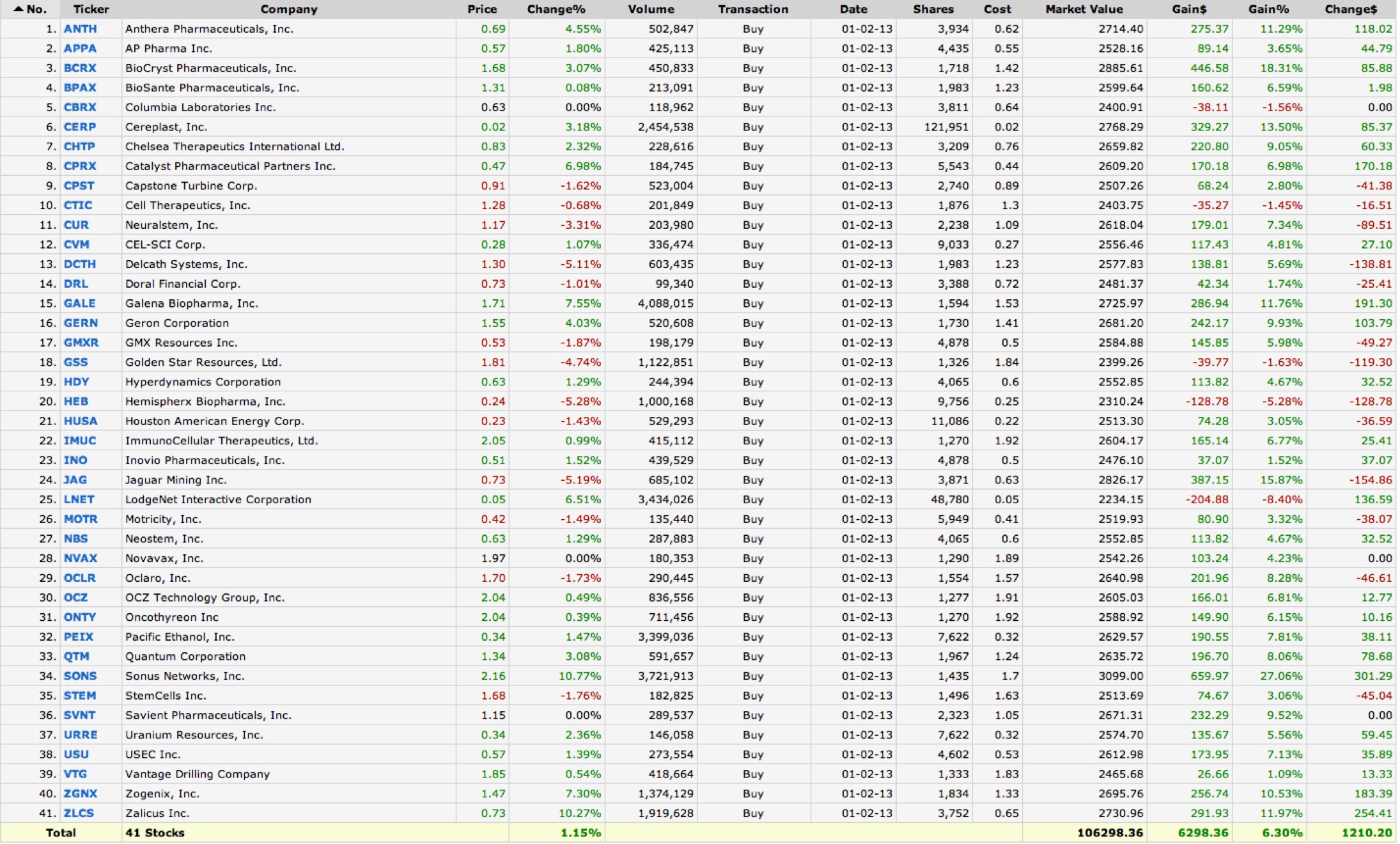Image resolution: width=1400 pixels, height=844 pixels.
Task: Open the CPST ticker link
Action: 79,185
